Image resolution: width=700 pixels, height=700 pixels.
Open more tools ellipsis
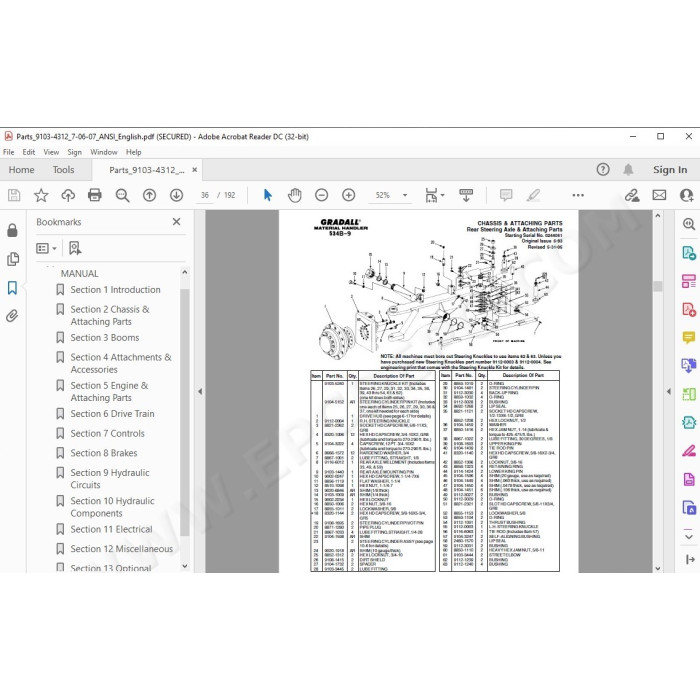click(578, 195)
